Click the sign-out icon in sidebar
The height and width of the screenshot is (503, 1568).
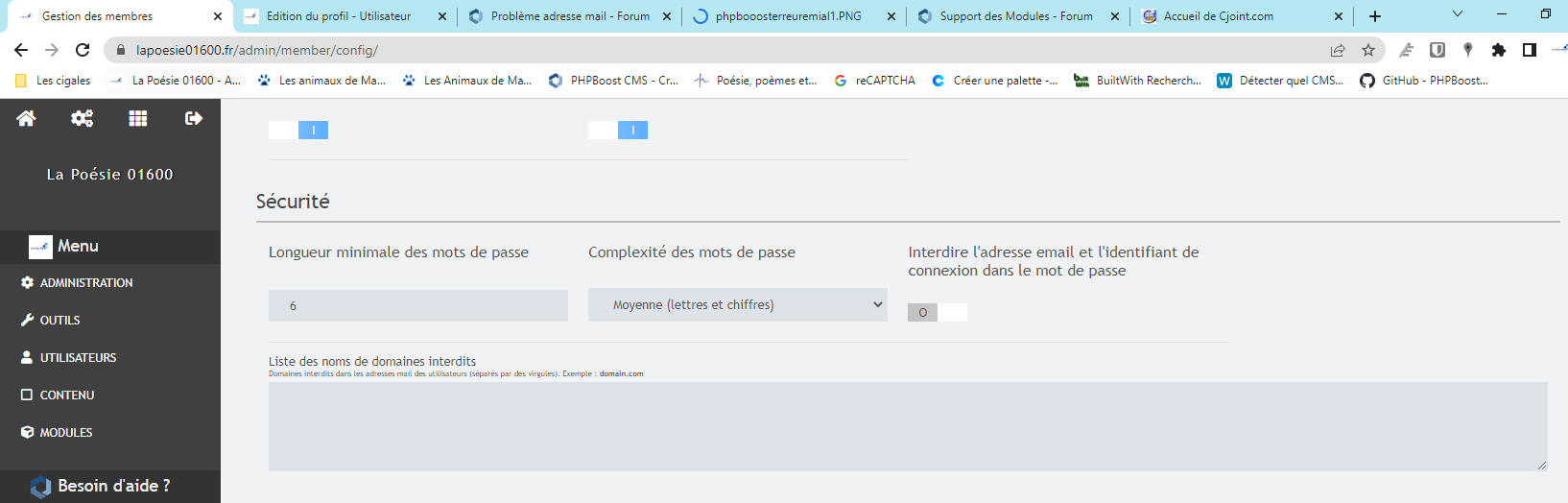[194, 118]
